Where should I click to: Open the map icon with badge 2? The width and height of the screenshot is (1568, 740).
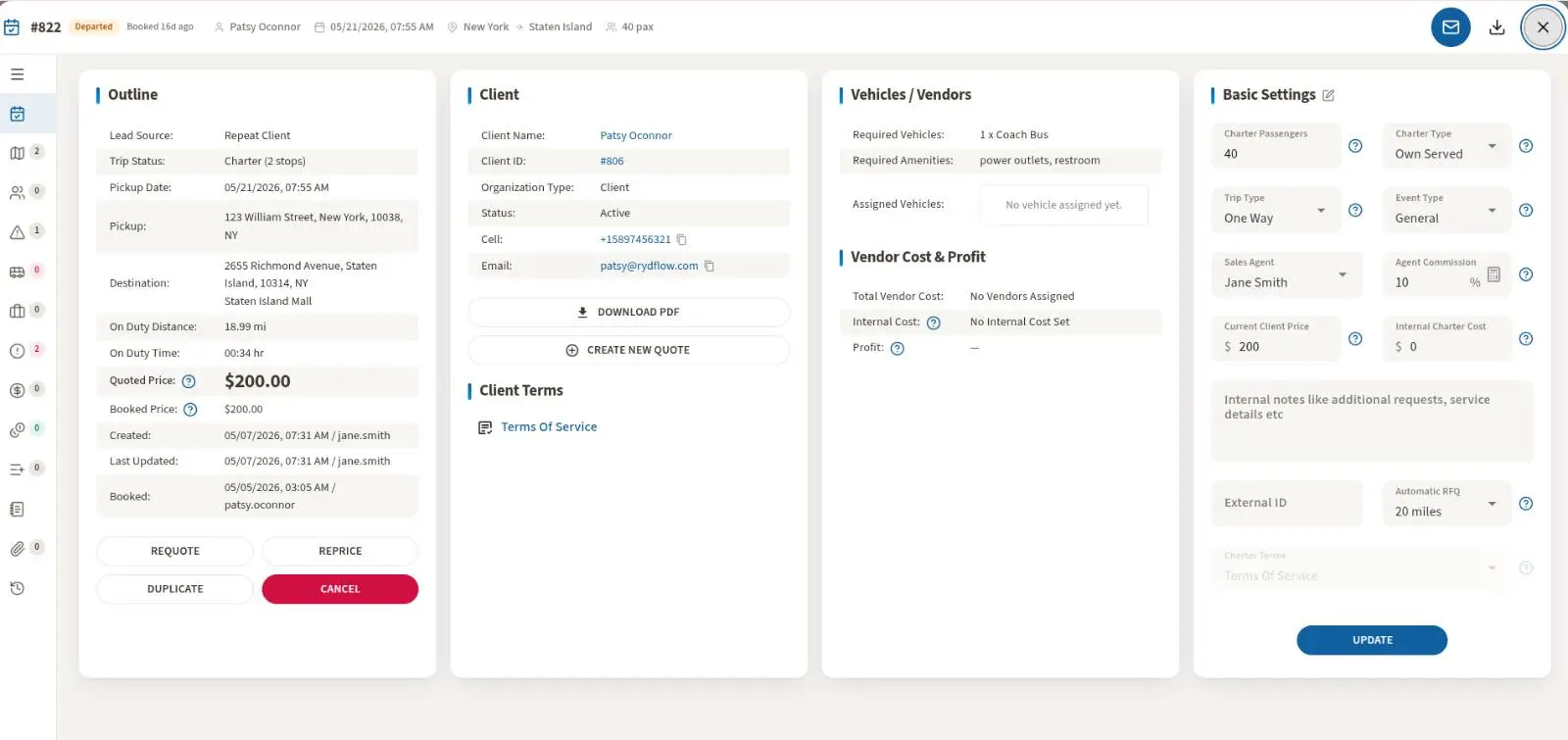pos(17,153)
